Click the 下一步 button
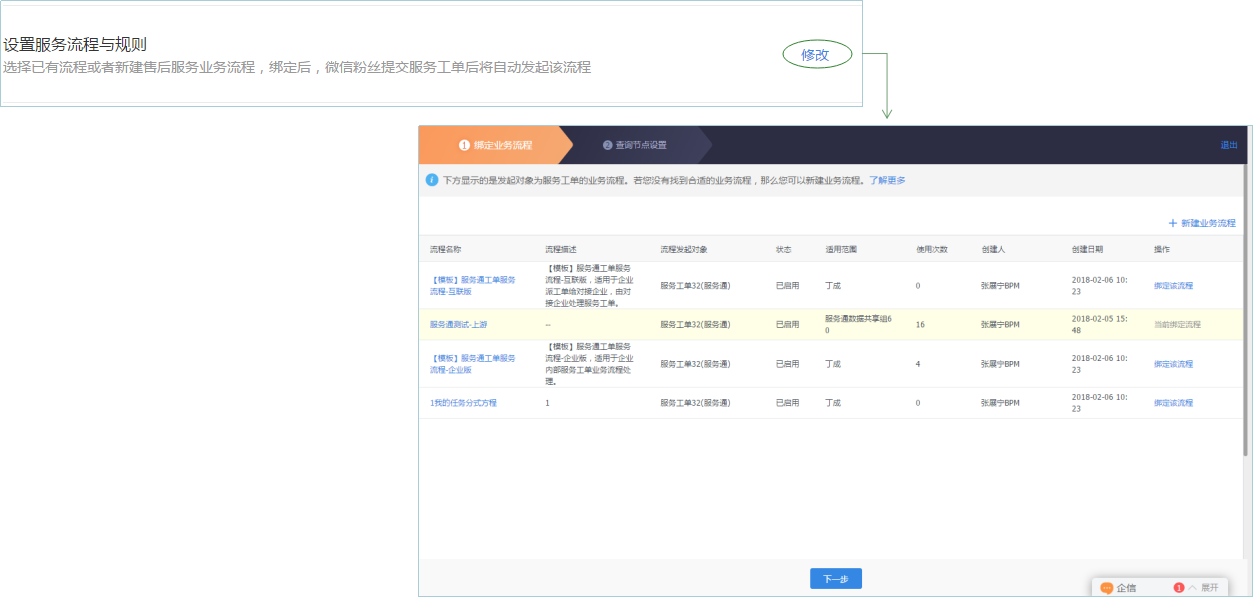Viewport: 1253px width, 598px height. click(x=835, y=579)
